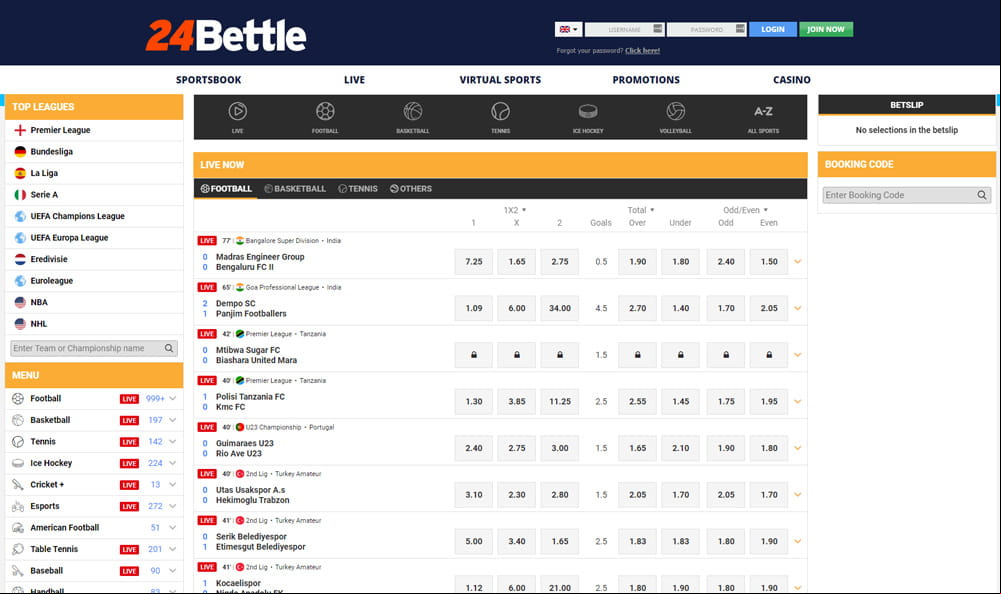Screen dimensions: 1001x594
Task: Click the Login button
Action: (773, 29)
